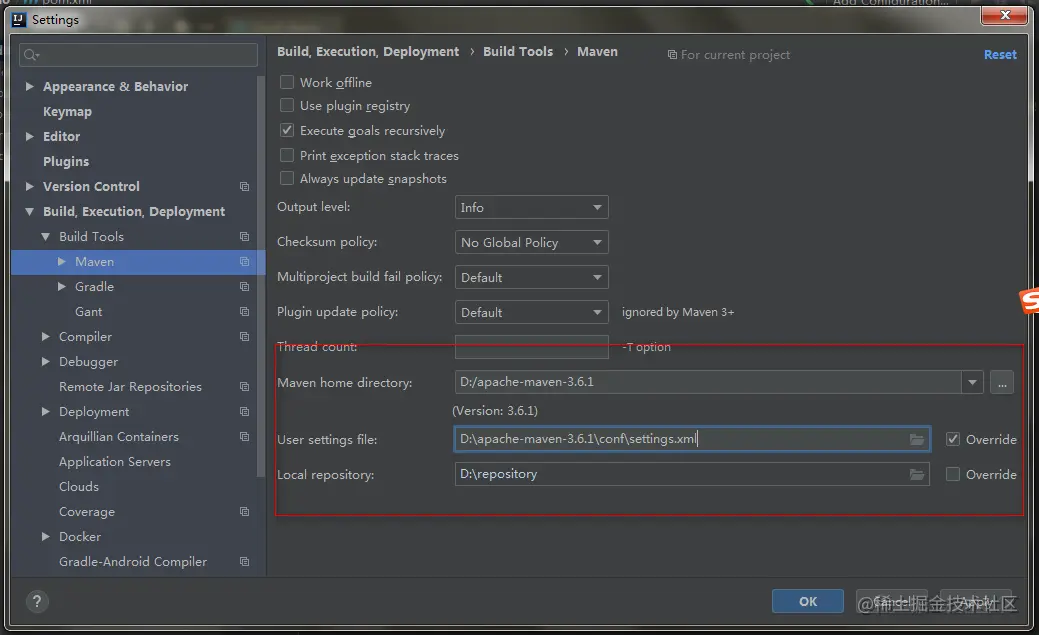
Task: Click the IntelliJ logo in the title bar
Action: point(19,20)
